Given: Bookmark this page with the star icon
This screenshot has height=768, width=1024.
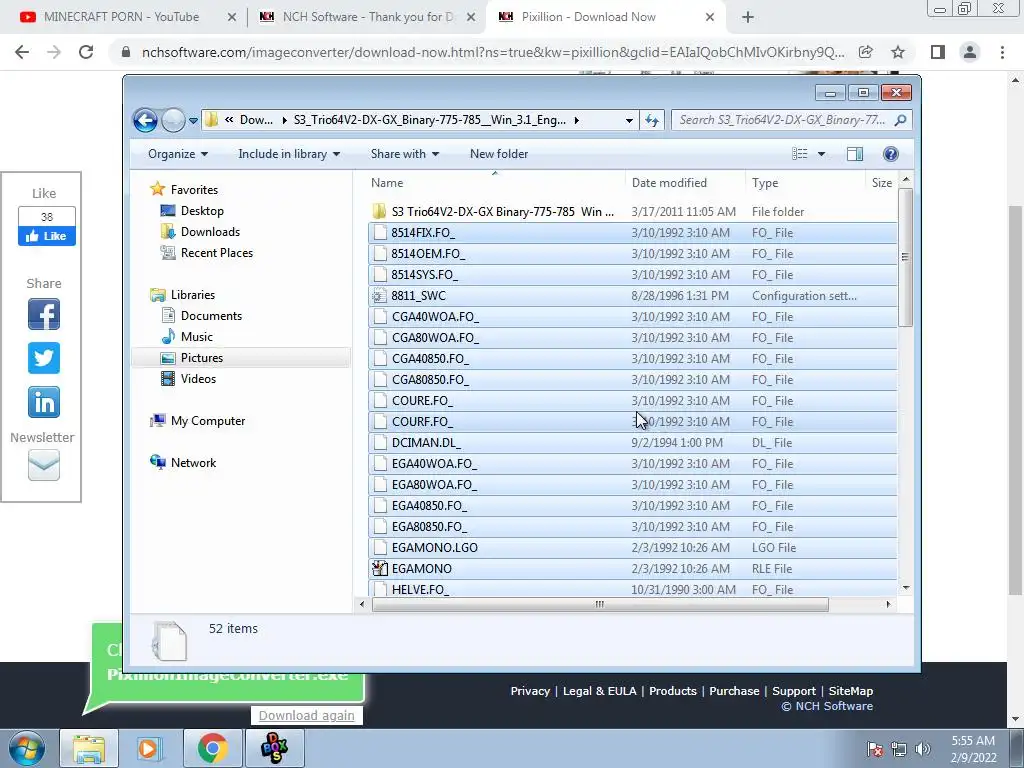Looking at the screenshot, I should [x=898, y=52].
